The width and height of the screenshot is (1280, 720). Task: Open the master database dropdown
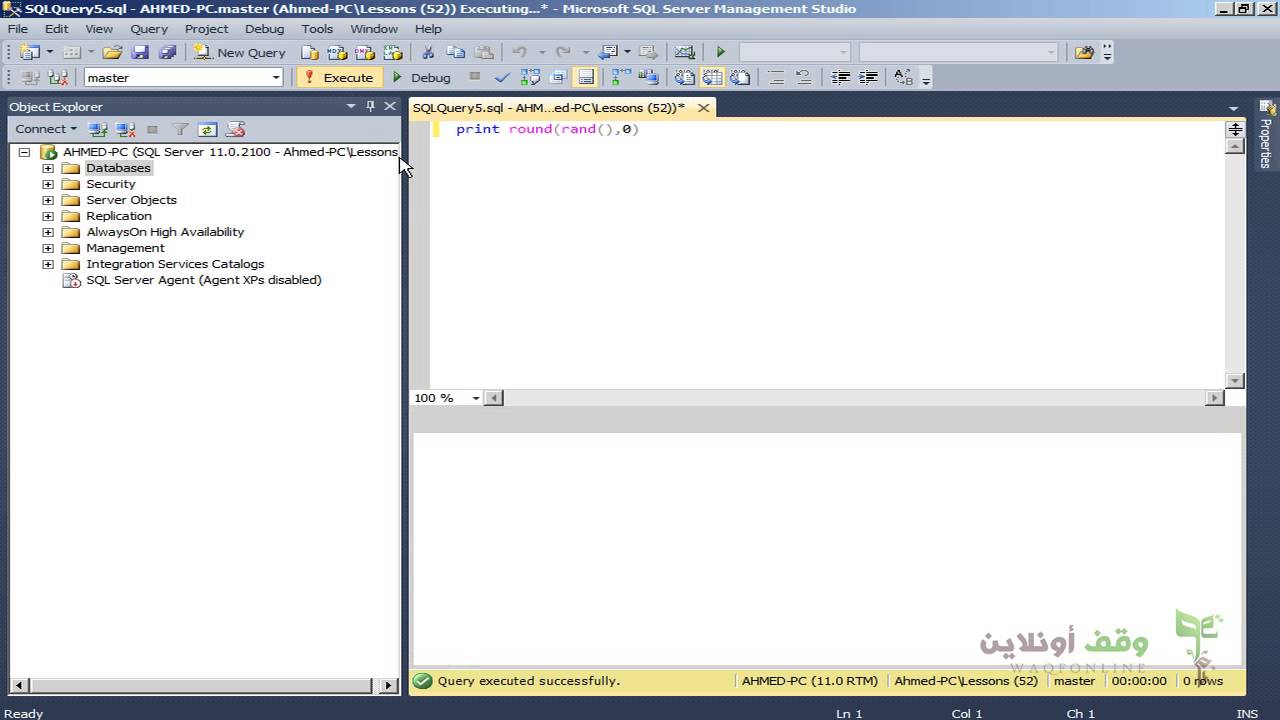pyautogui.click(x=276, y=77)
